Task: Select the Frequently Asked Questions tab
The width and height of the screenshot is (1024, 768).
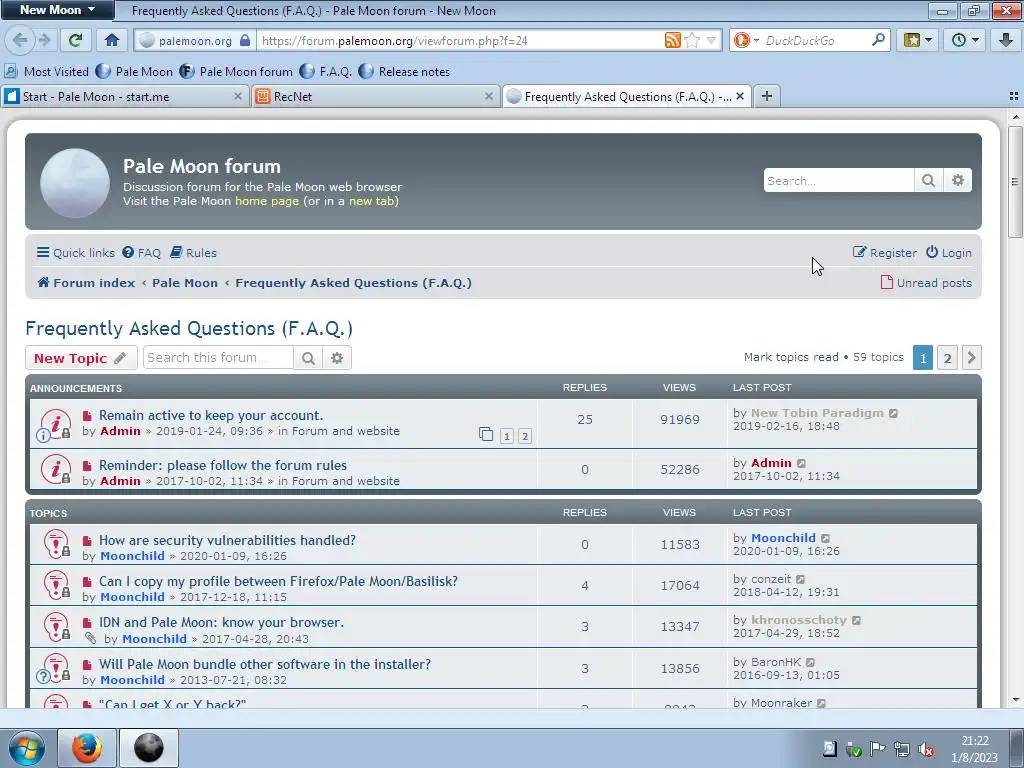Action: click(x=626, y=96)
